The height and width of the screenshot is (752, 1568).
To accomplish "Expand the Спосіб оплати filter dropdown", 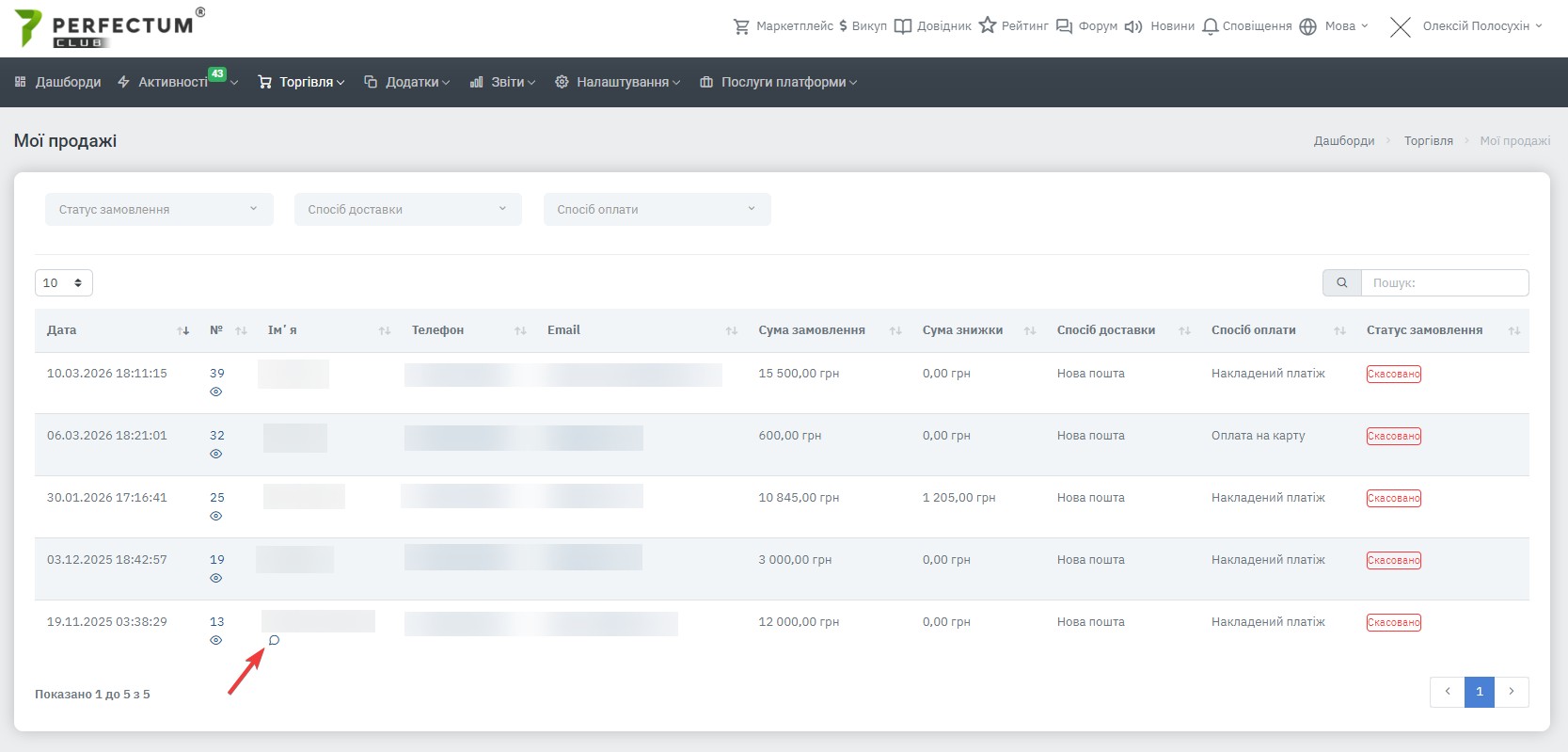I will [x=657, y=209].
